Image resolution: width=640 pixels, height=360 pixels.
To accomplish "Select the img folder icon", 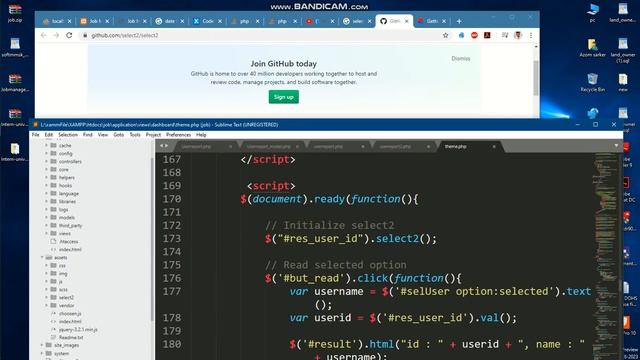I will pyautogui.click(x=53, y=273).
